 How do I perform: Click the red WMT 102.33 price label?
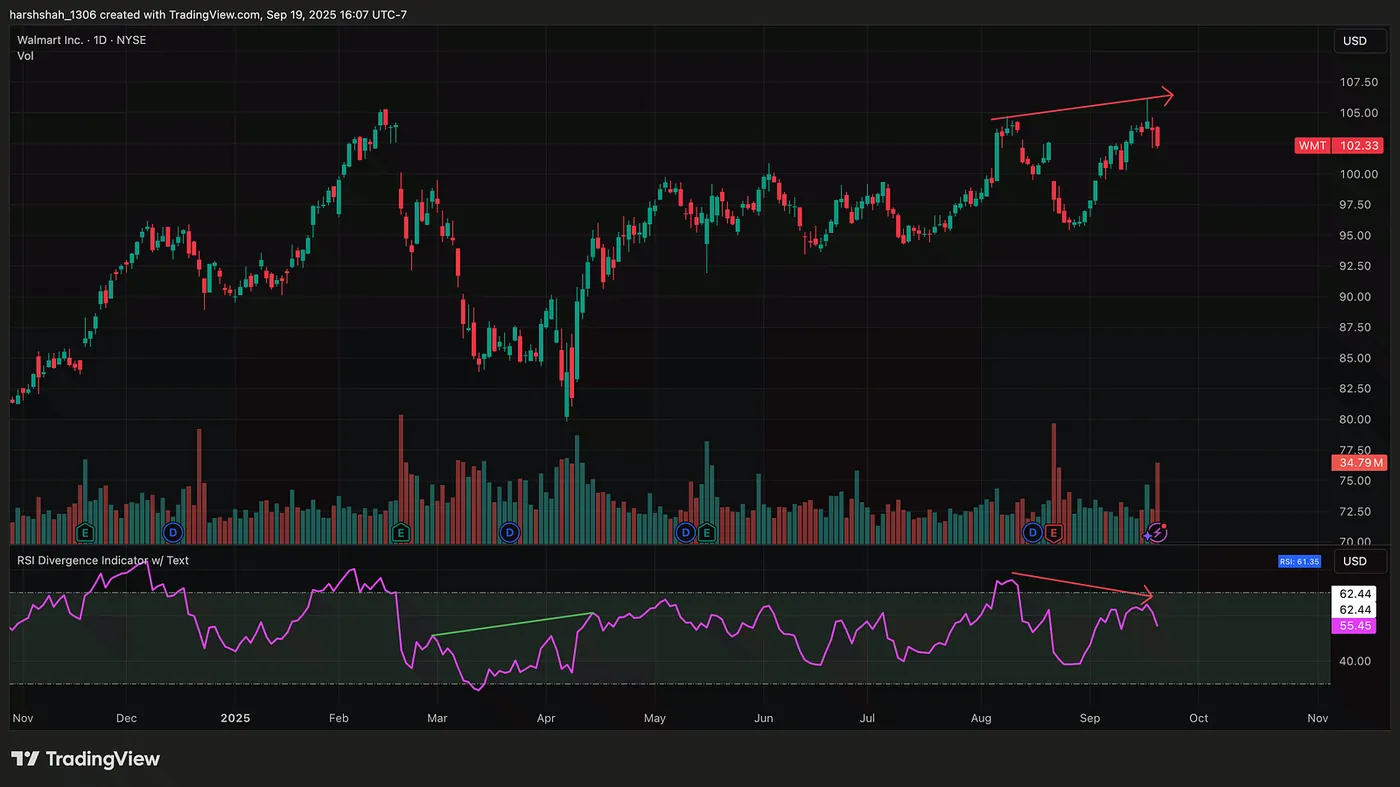pyautogui.click(x=1339, y=145)
